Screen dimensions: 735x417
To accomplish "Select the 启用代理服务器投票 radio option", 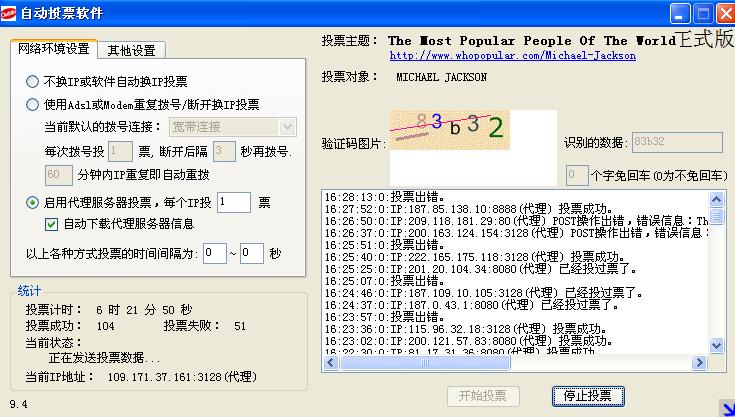I will tap(33, 202).
